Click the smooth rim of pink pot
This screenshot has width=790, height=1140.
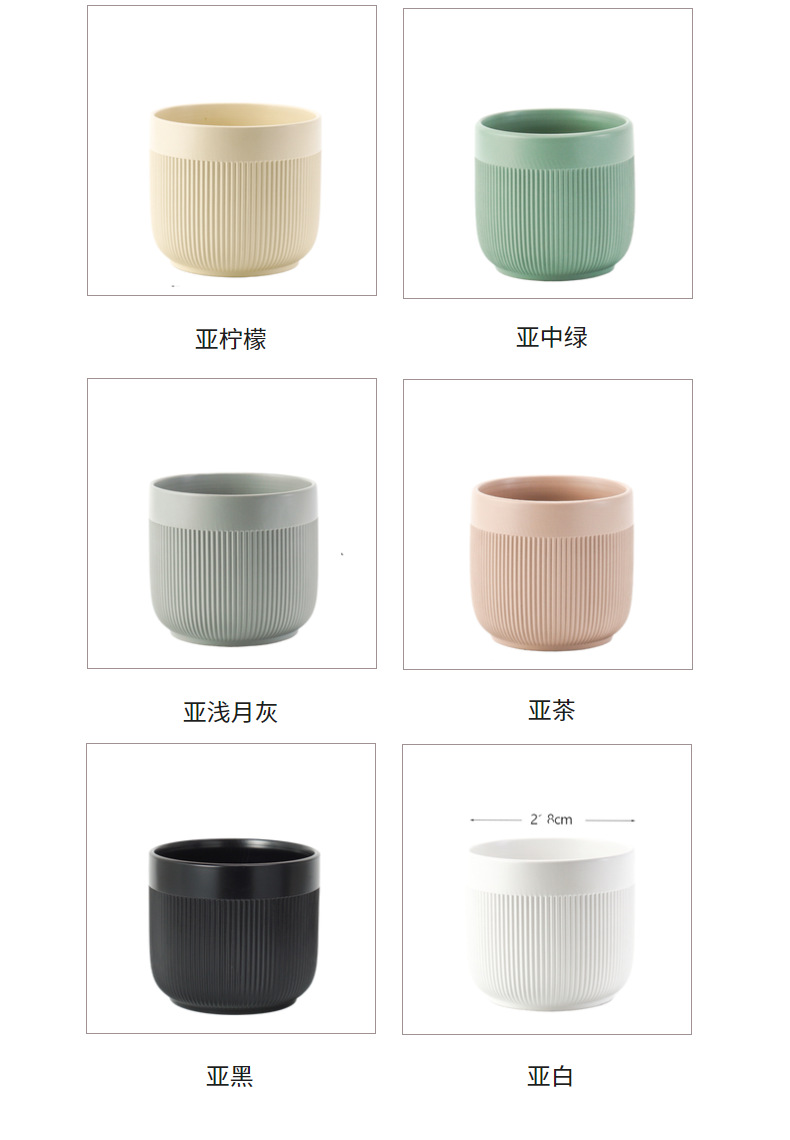point(551,502)
